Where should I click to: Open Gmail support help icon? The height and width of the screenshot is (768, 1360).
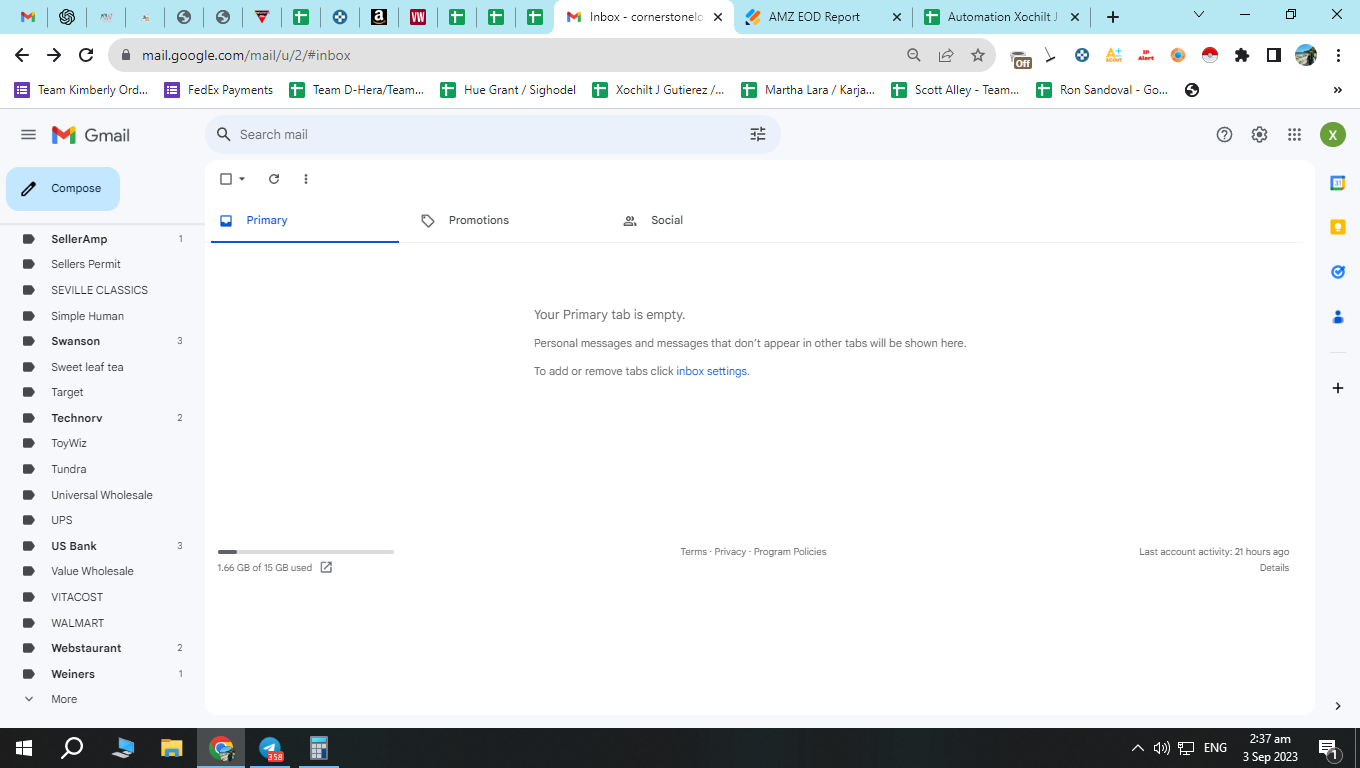pyautogui.click(x=1224, y=135)
